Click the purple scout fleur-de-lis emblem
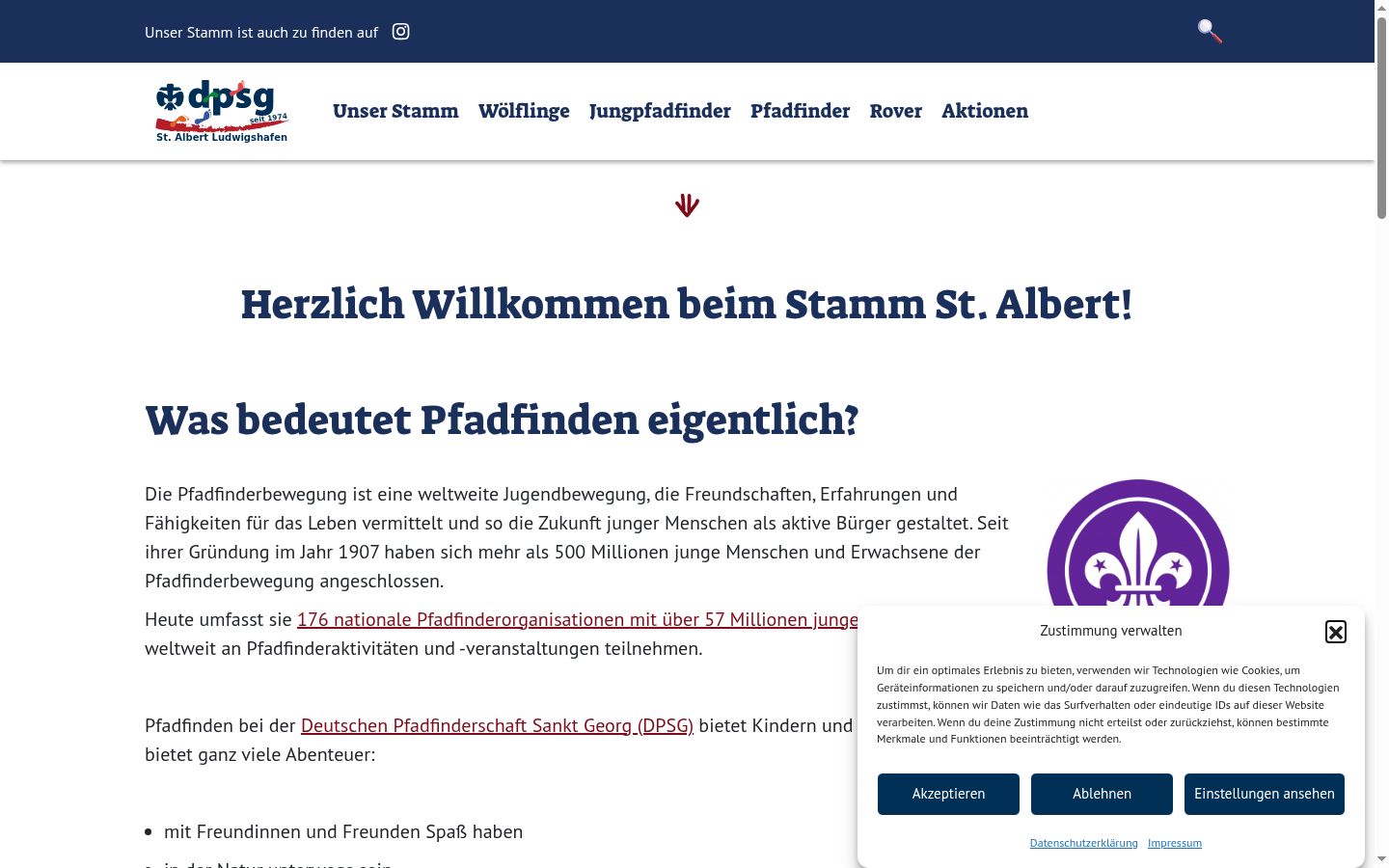The image size is (1389, 868). 1138,543
